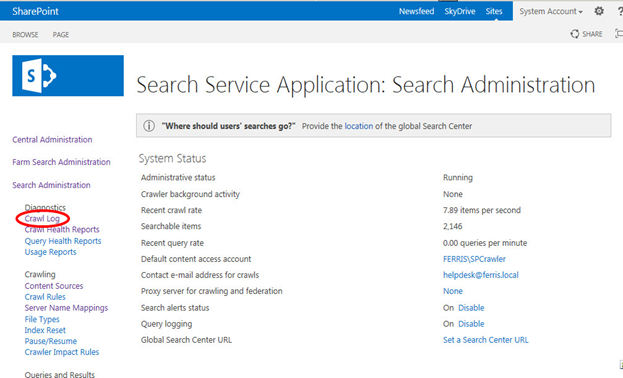
Task: Switch to the BROWSE tab
Action: 25,35
